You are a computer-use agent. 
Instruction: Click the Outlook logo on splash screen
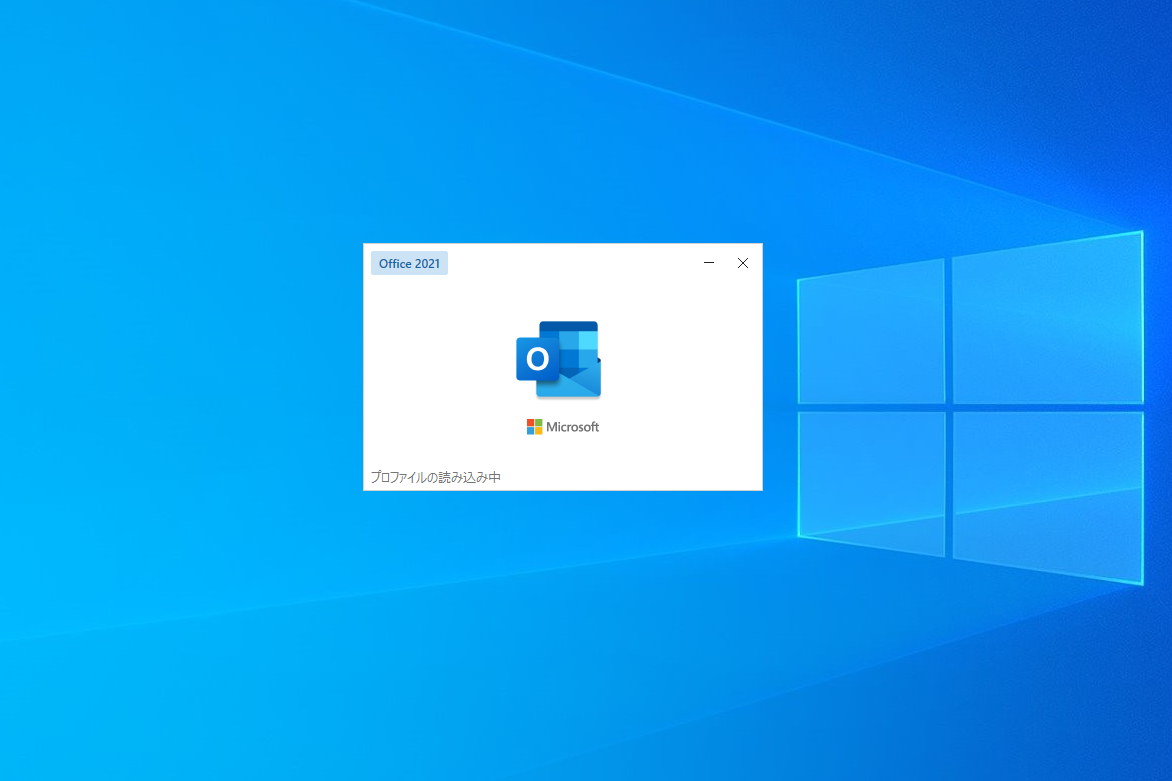point(558,359)
